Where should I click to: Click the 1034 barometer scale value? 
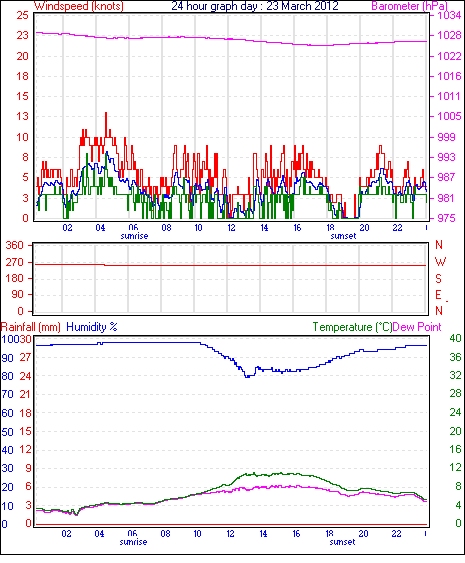[449, 15]
